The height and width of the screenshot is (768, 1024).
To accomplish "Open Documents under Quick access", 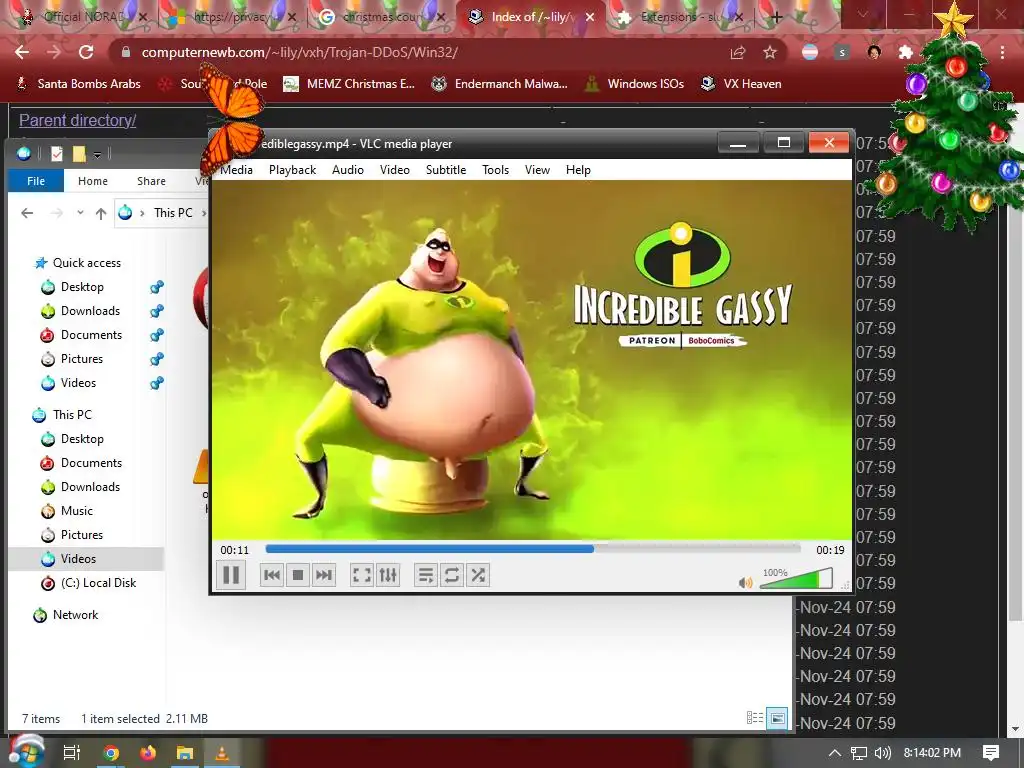I will [x=91, y=335].
